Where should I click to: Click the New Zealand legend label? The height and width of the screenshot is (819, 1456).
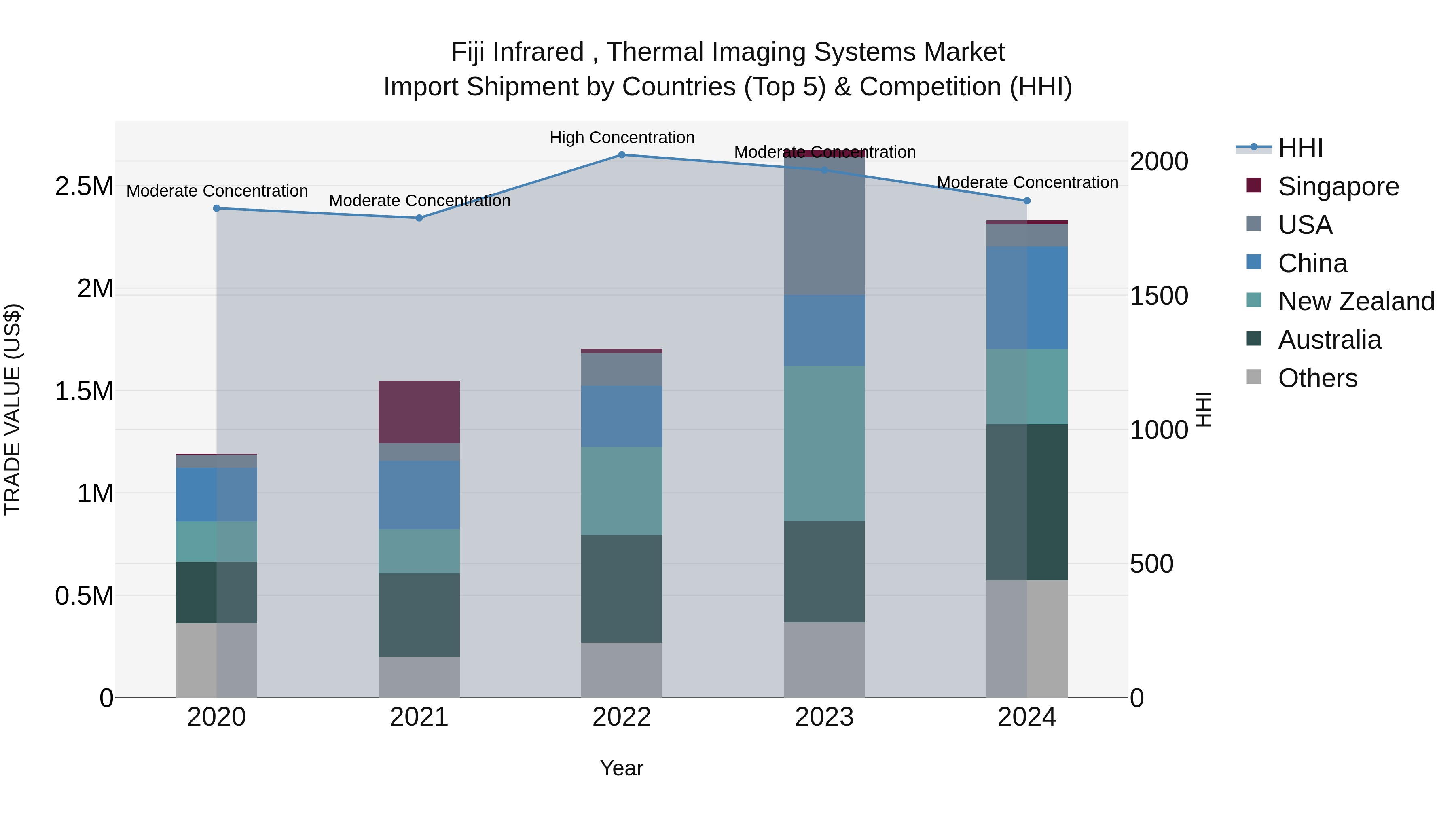click(1356, 301)
